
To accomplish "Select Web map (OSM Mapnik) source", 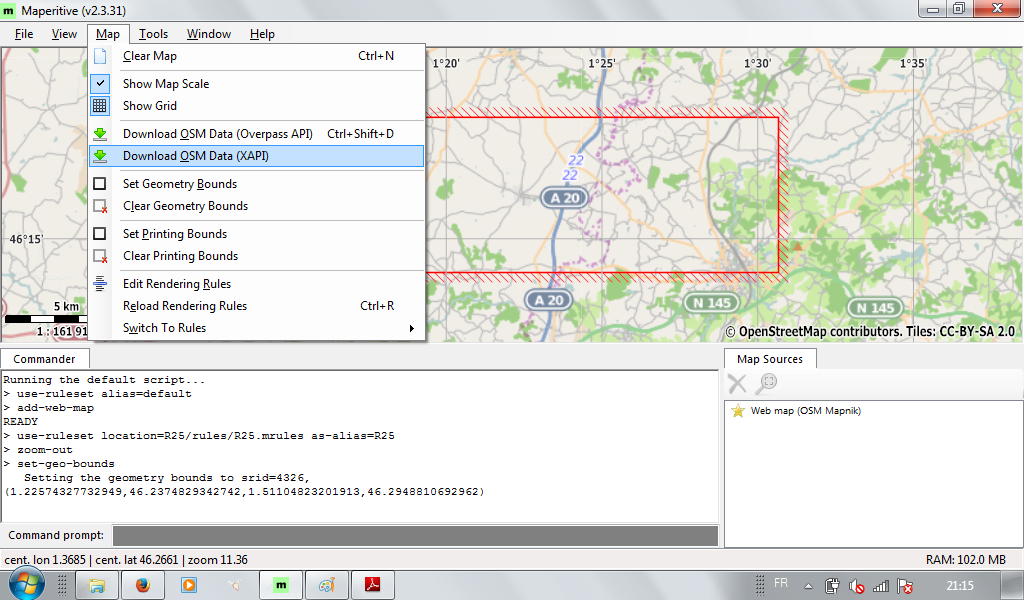I will click(805, 411).
